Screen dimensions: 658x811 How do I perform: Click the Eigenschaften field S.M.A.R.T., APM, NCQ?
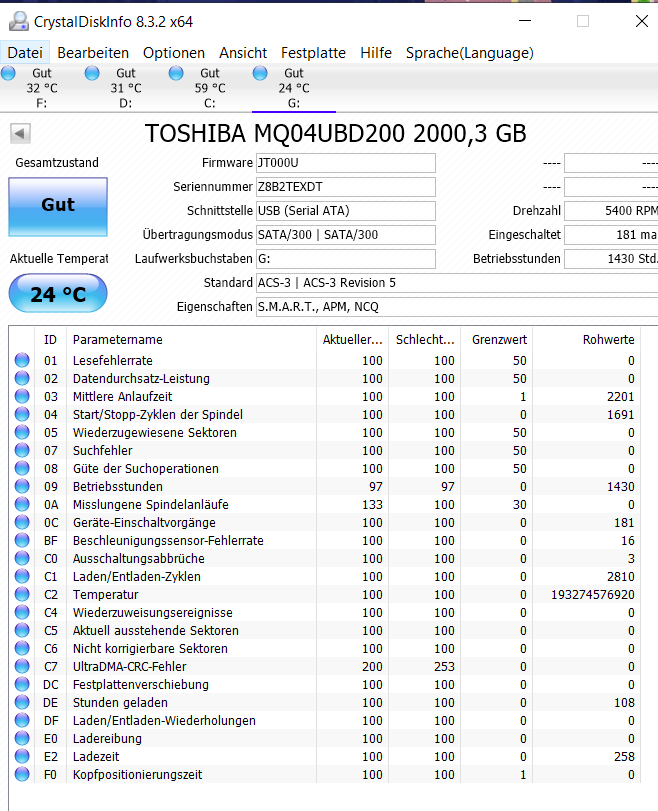[x=457, y=307]
